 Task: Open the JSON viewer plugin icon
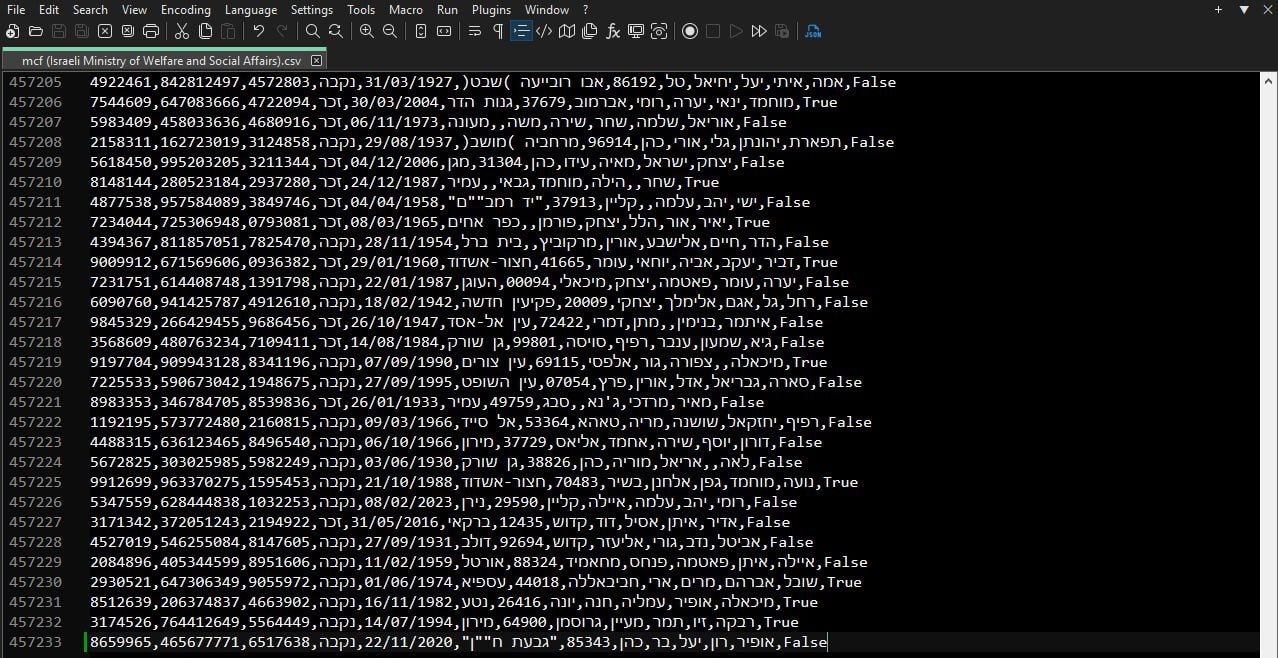(813, 31)
